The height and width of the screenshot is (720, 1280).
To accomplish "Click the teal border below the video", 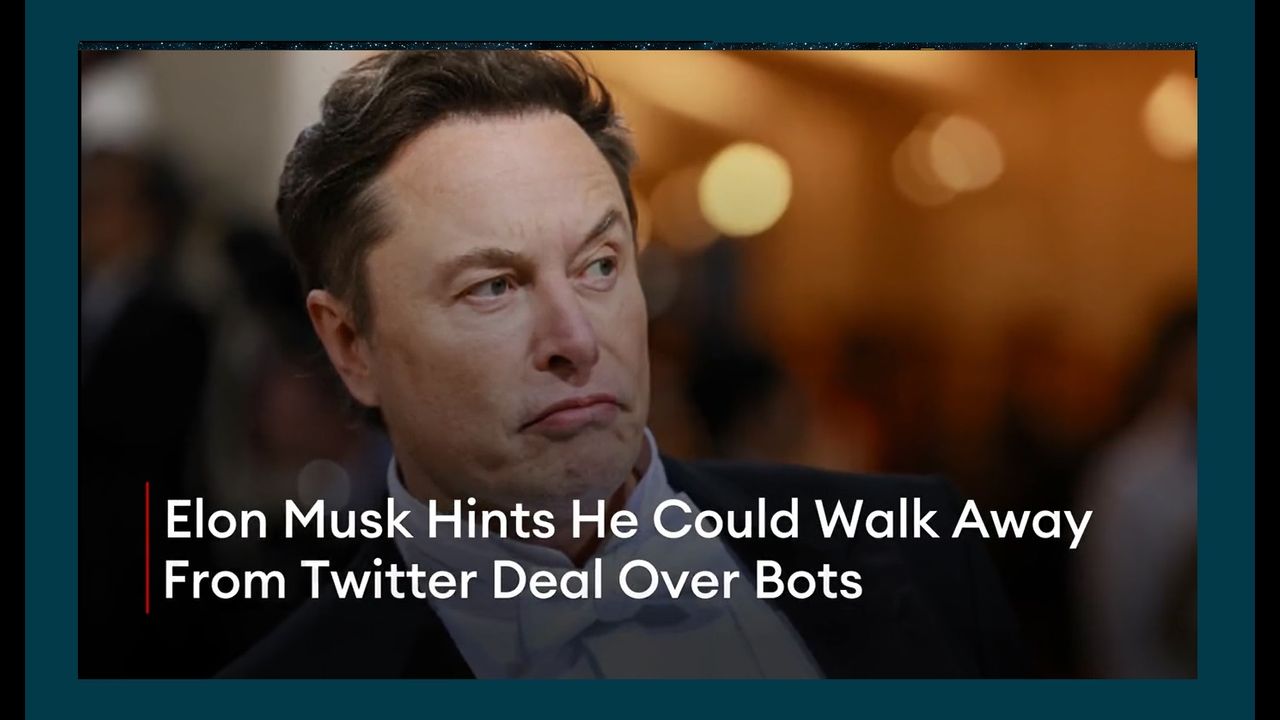I will pyautogui.click(x=640, y=699).
